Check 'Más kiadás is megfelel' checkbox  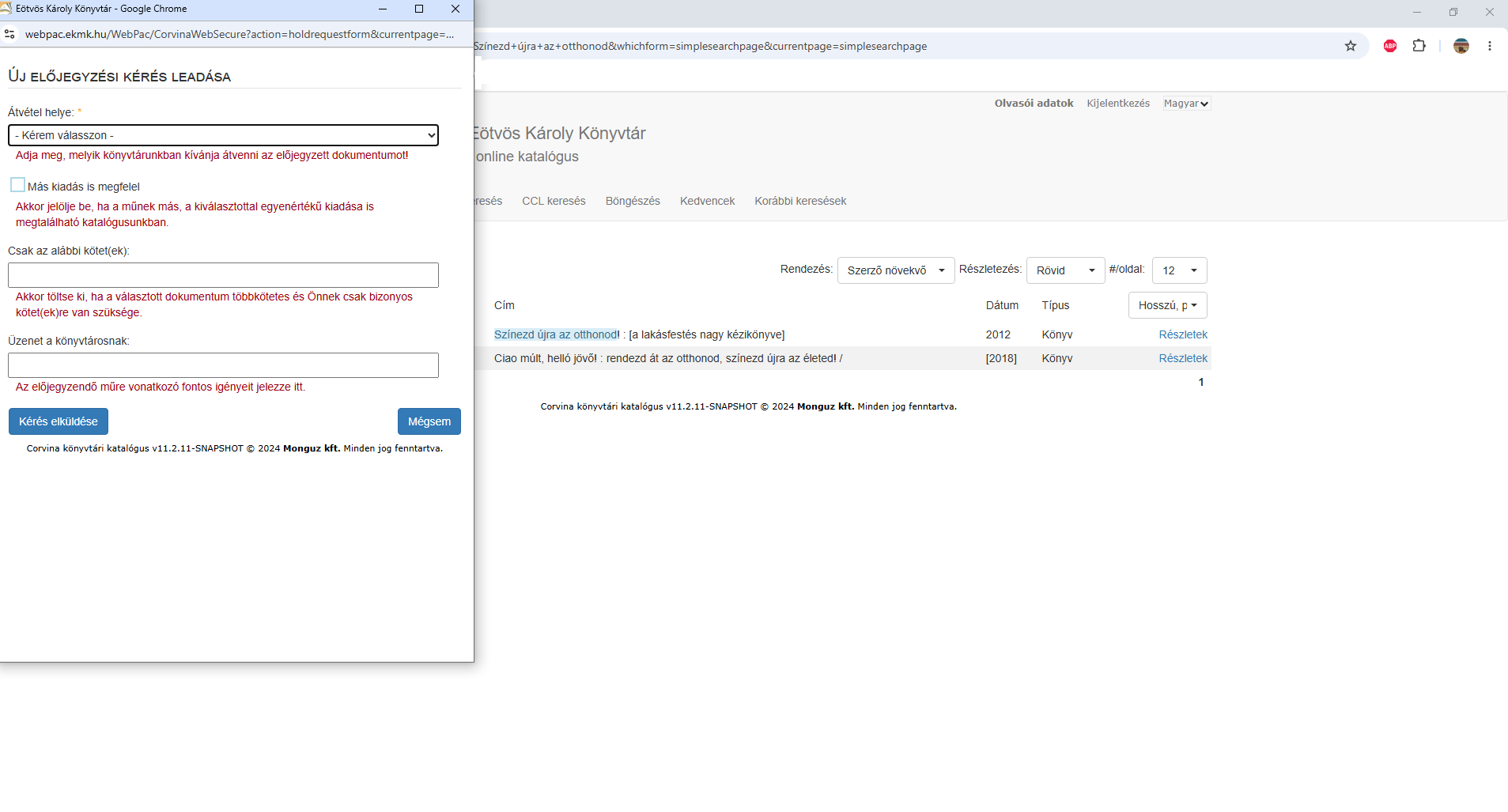point(17,185)
